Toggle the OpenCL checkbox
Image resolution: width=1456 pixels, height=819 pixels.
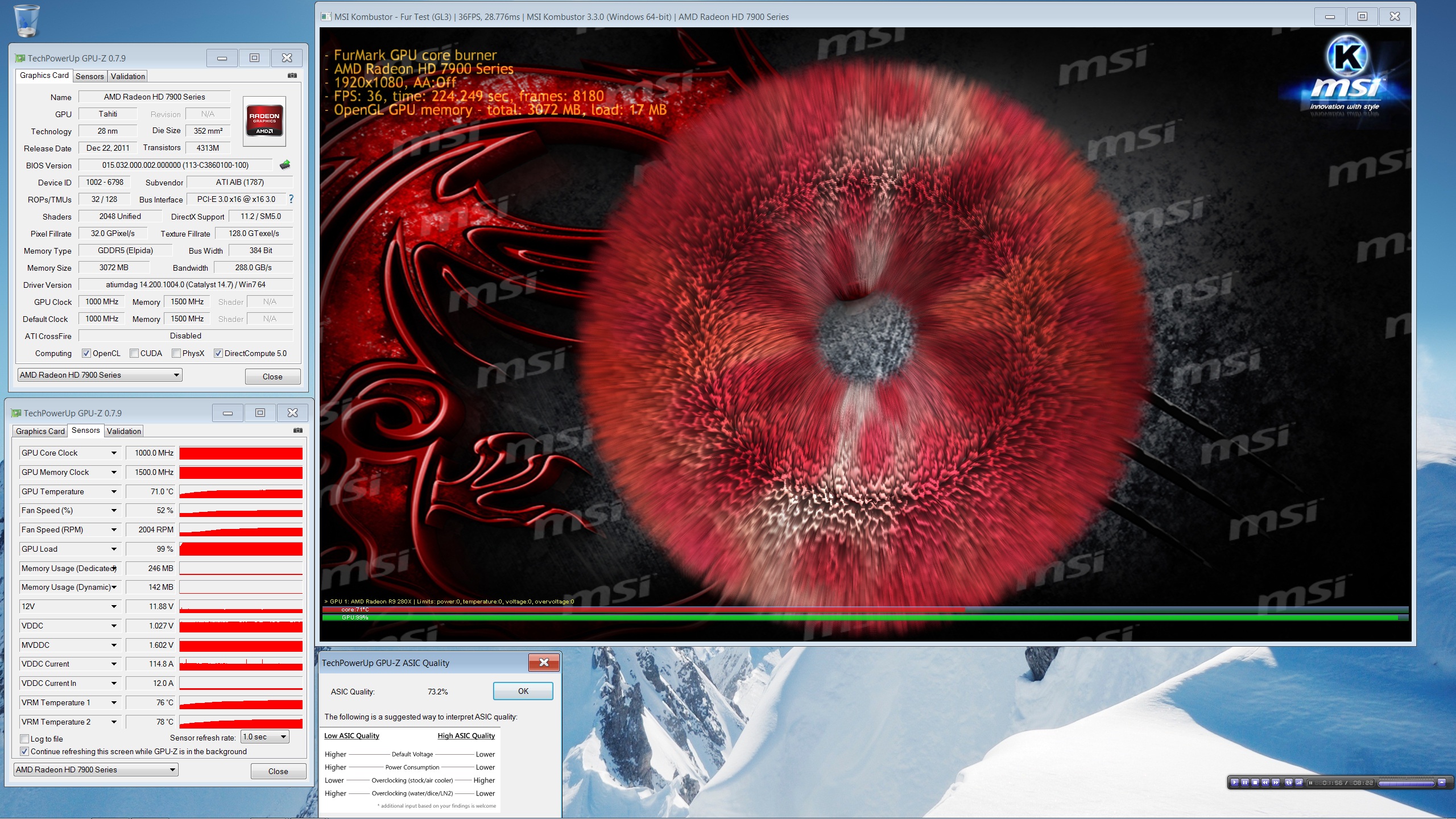(86, 353)
